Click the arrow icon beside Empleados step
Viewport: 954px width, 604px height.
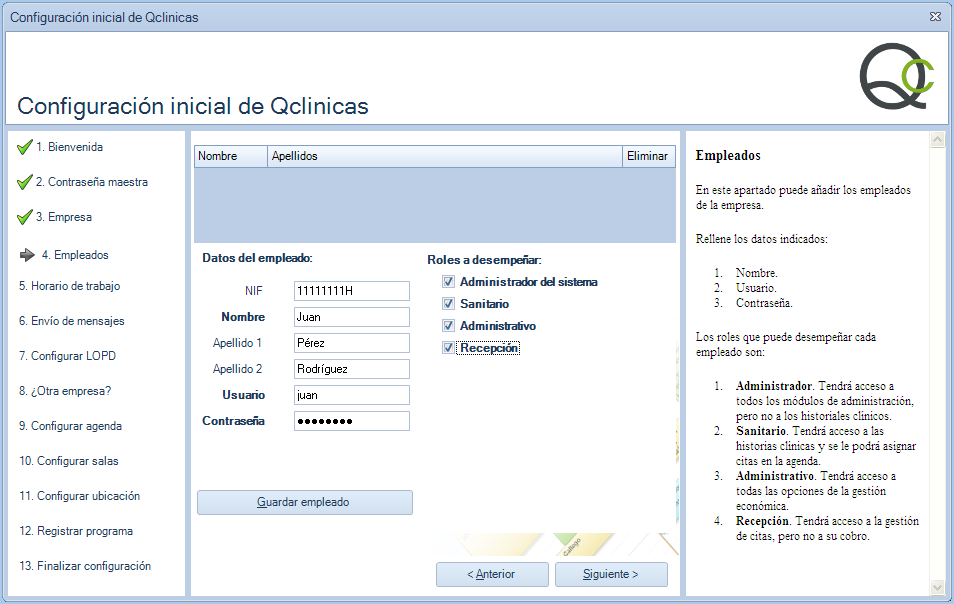[x=27, y=255]
